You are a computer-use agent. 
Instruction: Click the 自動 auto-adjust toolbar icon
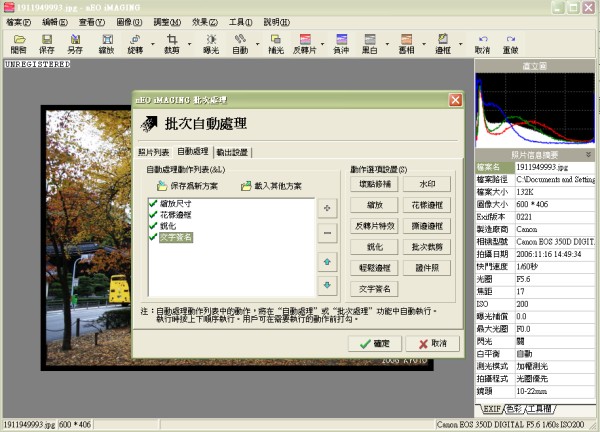[x=240, y=44]
